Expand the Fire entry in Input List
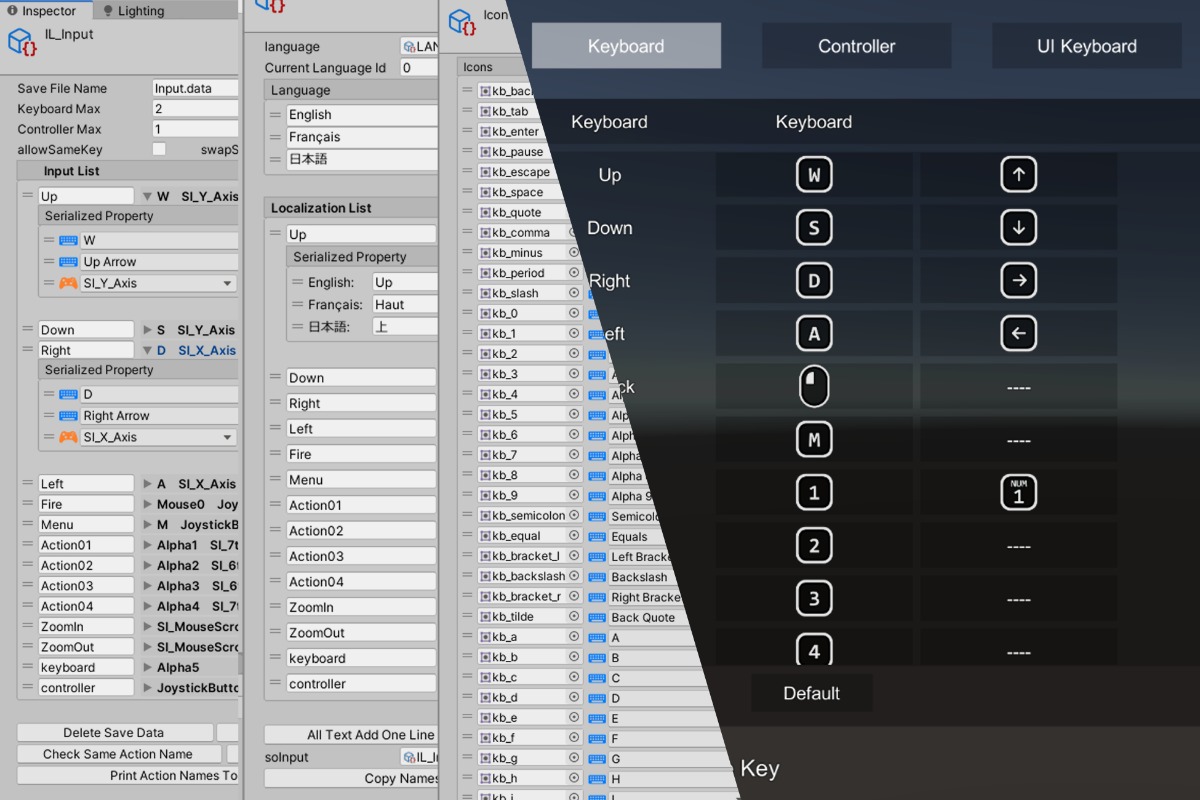Screen dimensions: 1200x800 click(148, 505)
